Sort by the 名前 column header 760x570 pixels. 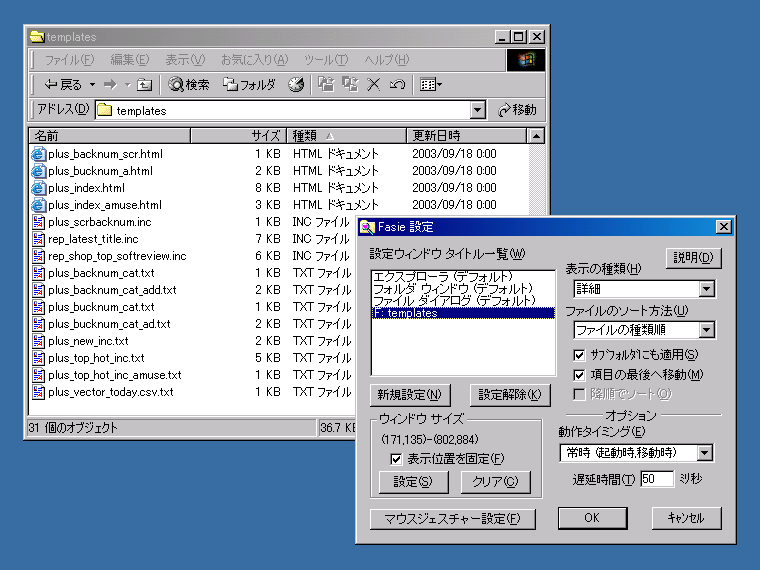tap(110, 136)
